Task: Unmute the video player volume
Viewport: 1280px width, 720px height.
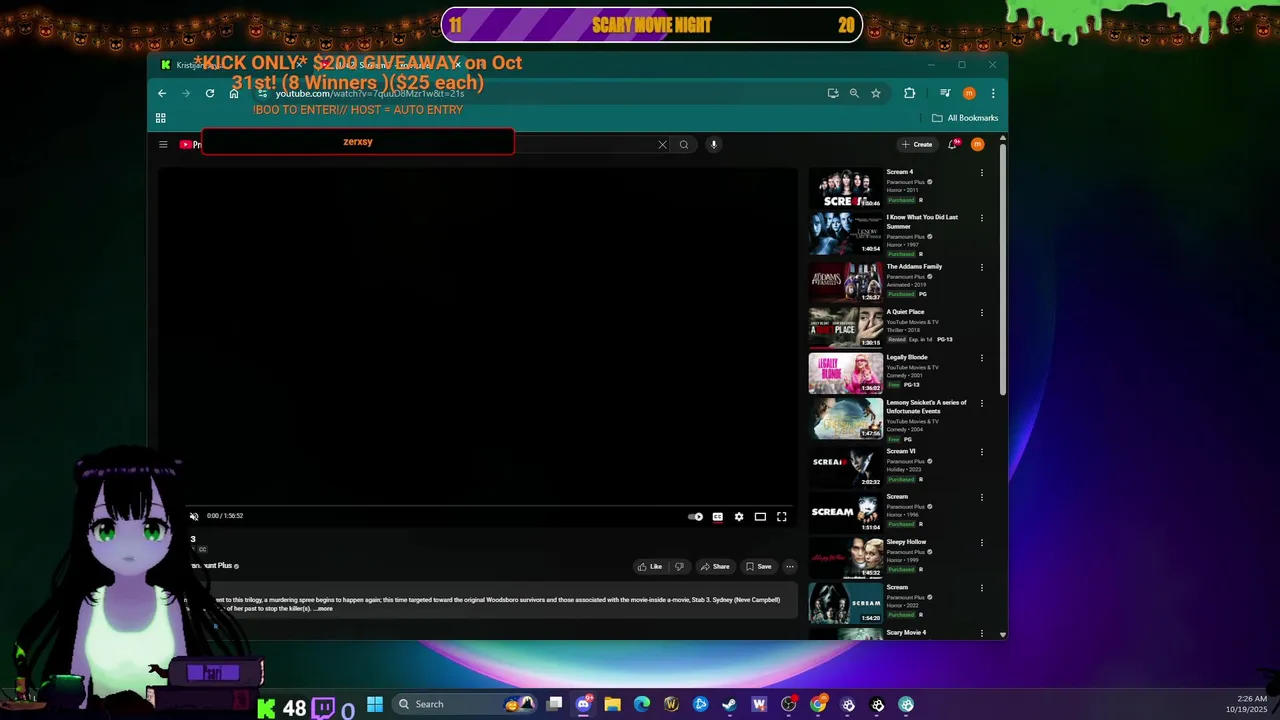Action: [194, 516]
